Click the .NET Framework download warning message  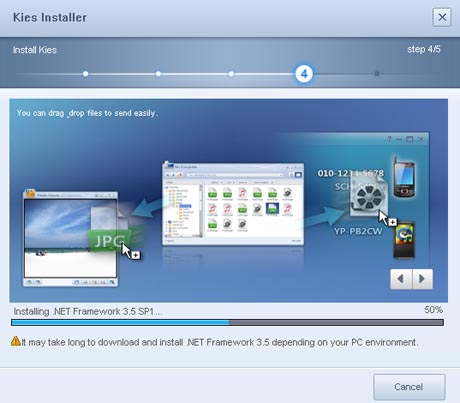[x=220, y=342]
